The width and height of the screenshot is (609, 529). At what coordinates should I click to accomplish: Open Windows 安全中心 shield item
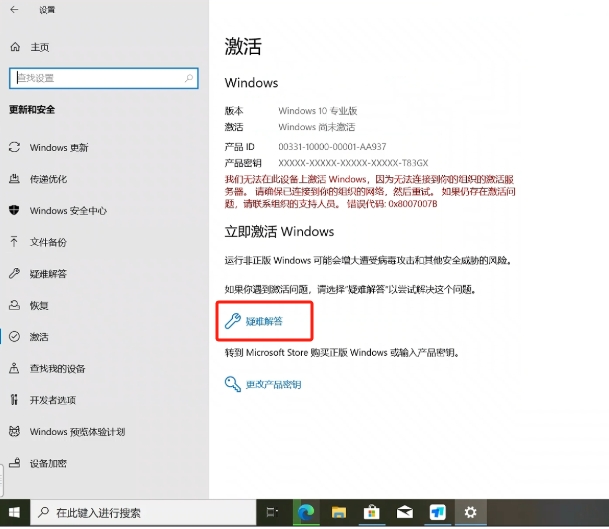pos(67,211)
